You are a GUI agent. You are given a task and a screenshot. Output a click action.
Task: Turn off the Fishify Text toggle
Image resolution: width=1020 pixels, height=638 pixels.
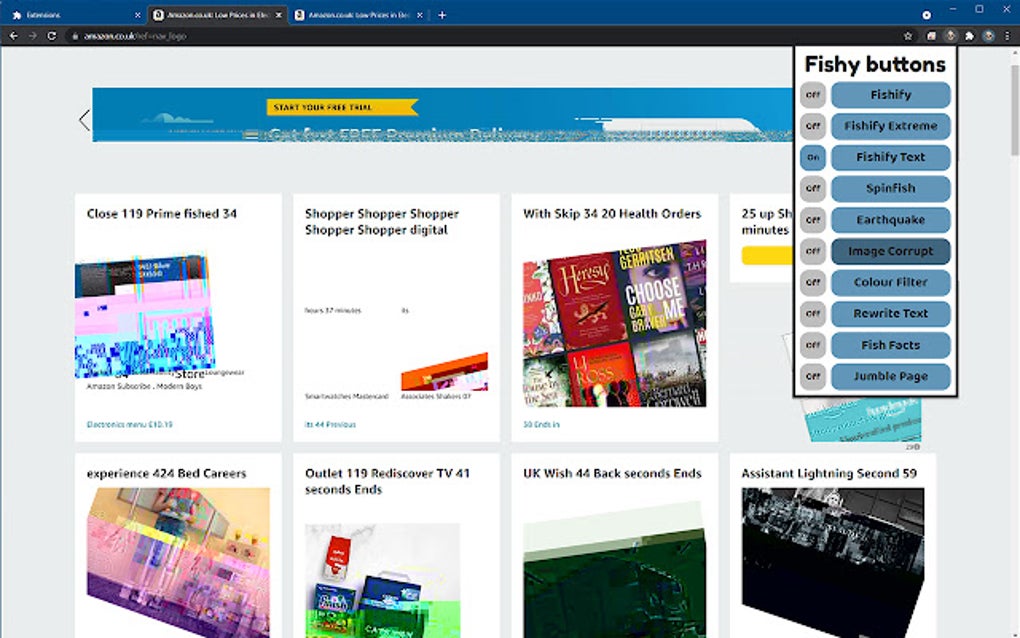pyautogui.click(x=812, y=157)
